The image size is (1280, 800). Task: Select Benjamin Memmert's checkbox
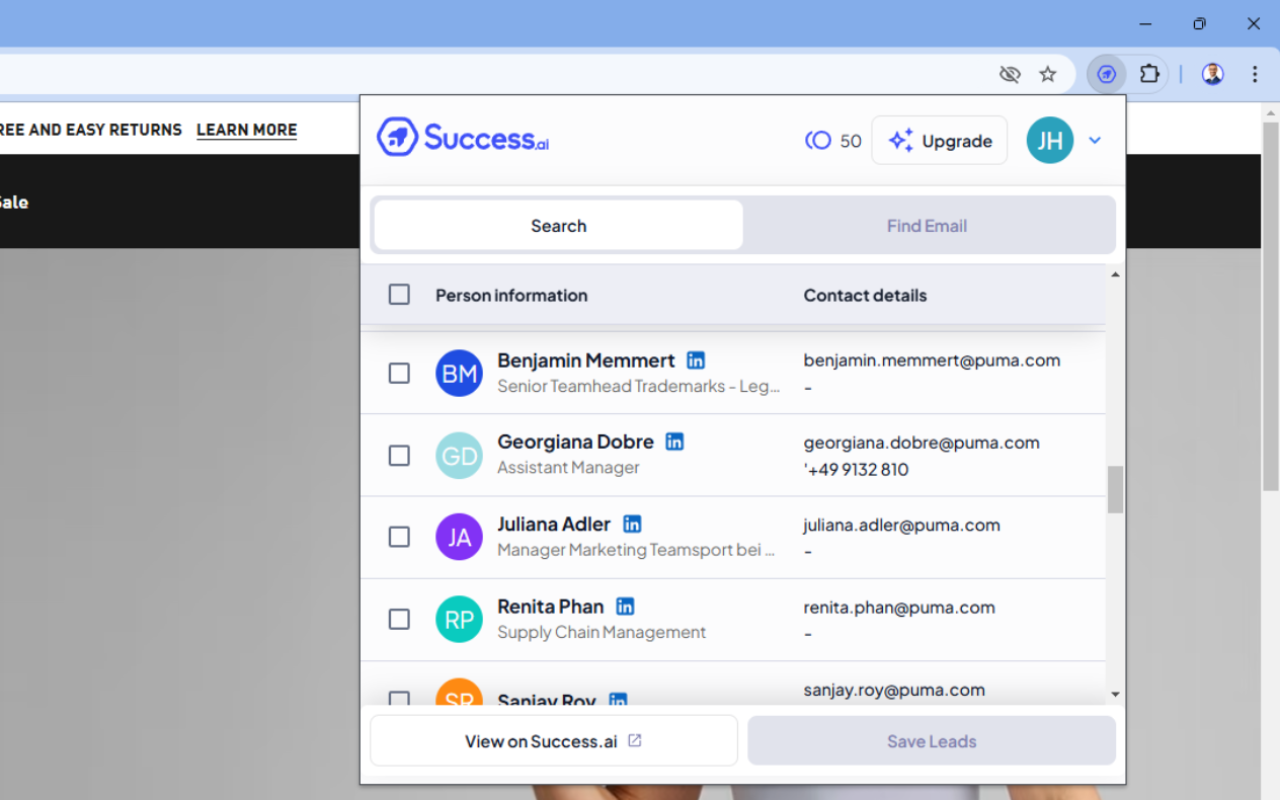coord(399,373)
